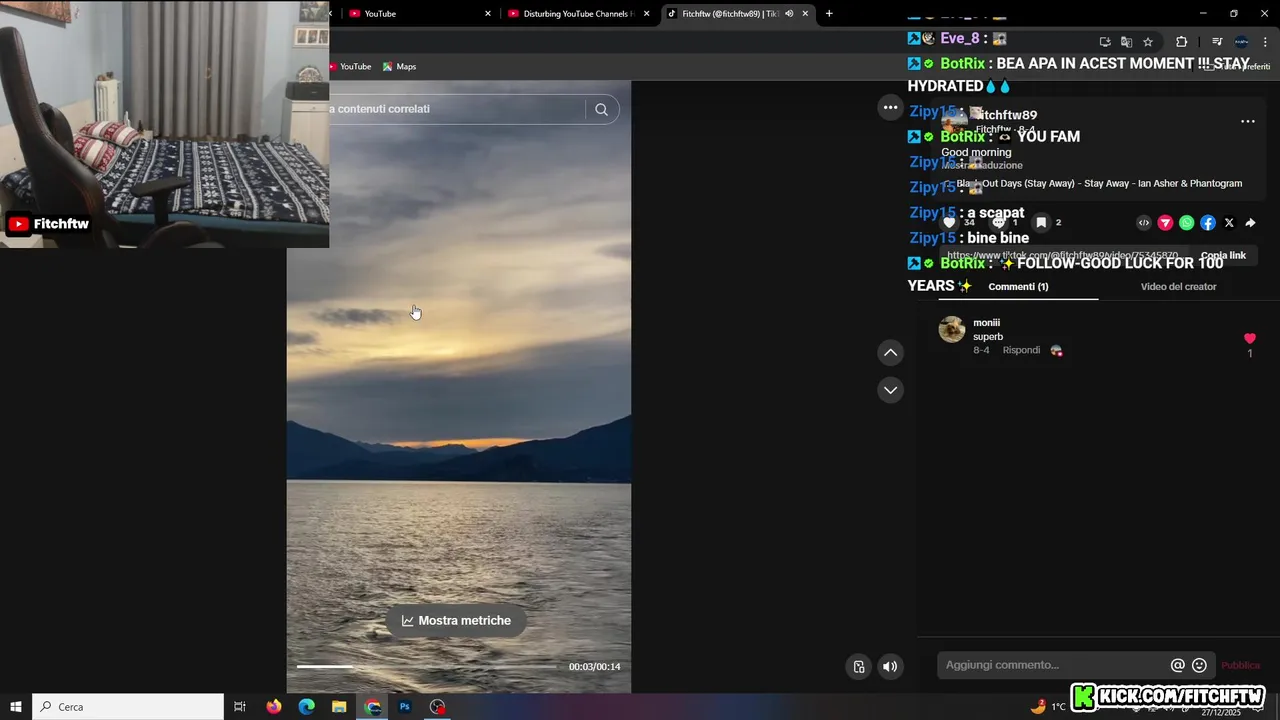The width and height of the screenshot is (1280, 720).
Task: Mute the TikTok tab via its speaker icon
Action: [789, 14]
